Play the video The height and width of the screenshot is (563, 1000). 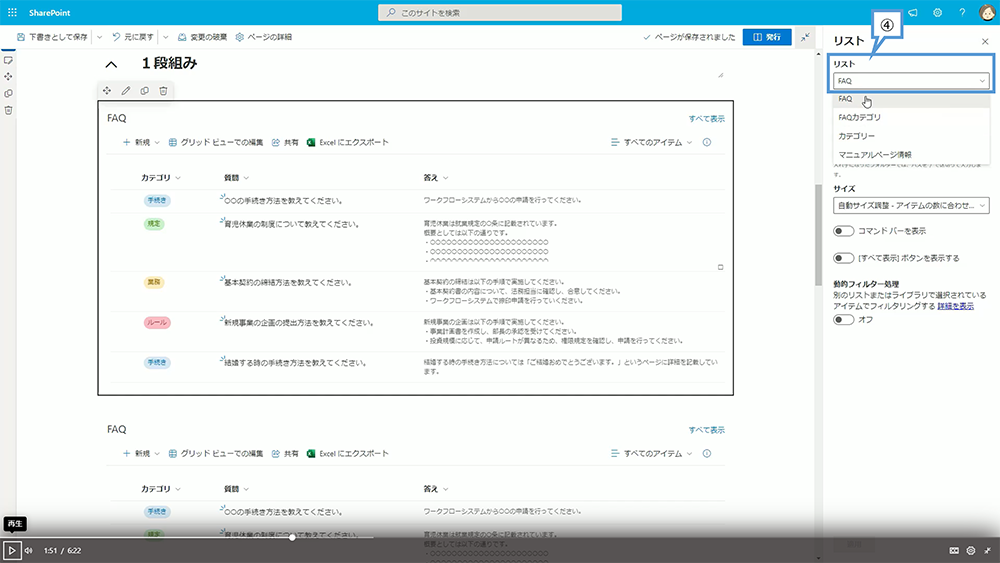click(11, 550)
